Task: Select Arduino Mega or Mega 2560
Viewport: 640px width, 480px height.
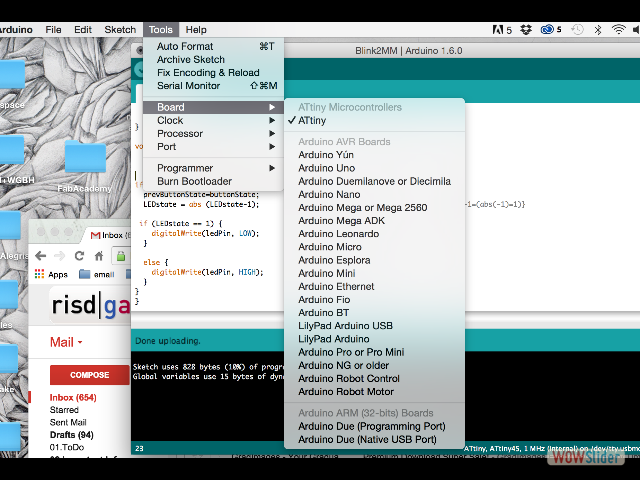Action: click(x=374, y=207)
